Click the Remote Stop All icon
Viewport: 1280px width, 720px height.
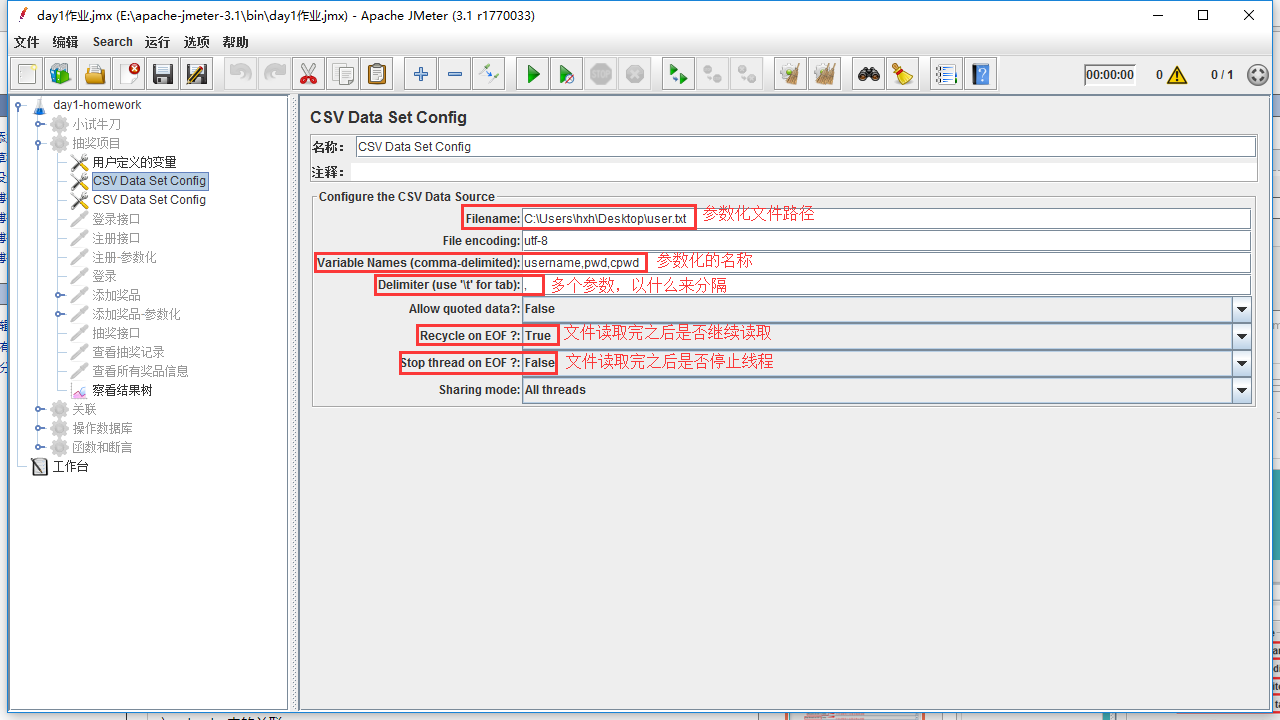[x=712, y=74]
